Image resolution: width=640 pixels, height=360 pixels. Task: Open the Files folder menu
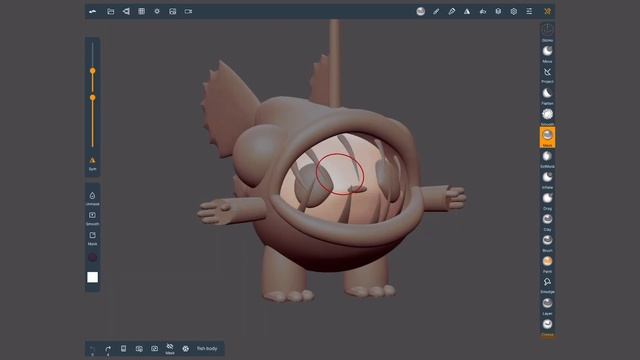[x=111, y=11]
